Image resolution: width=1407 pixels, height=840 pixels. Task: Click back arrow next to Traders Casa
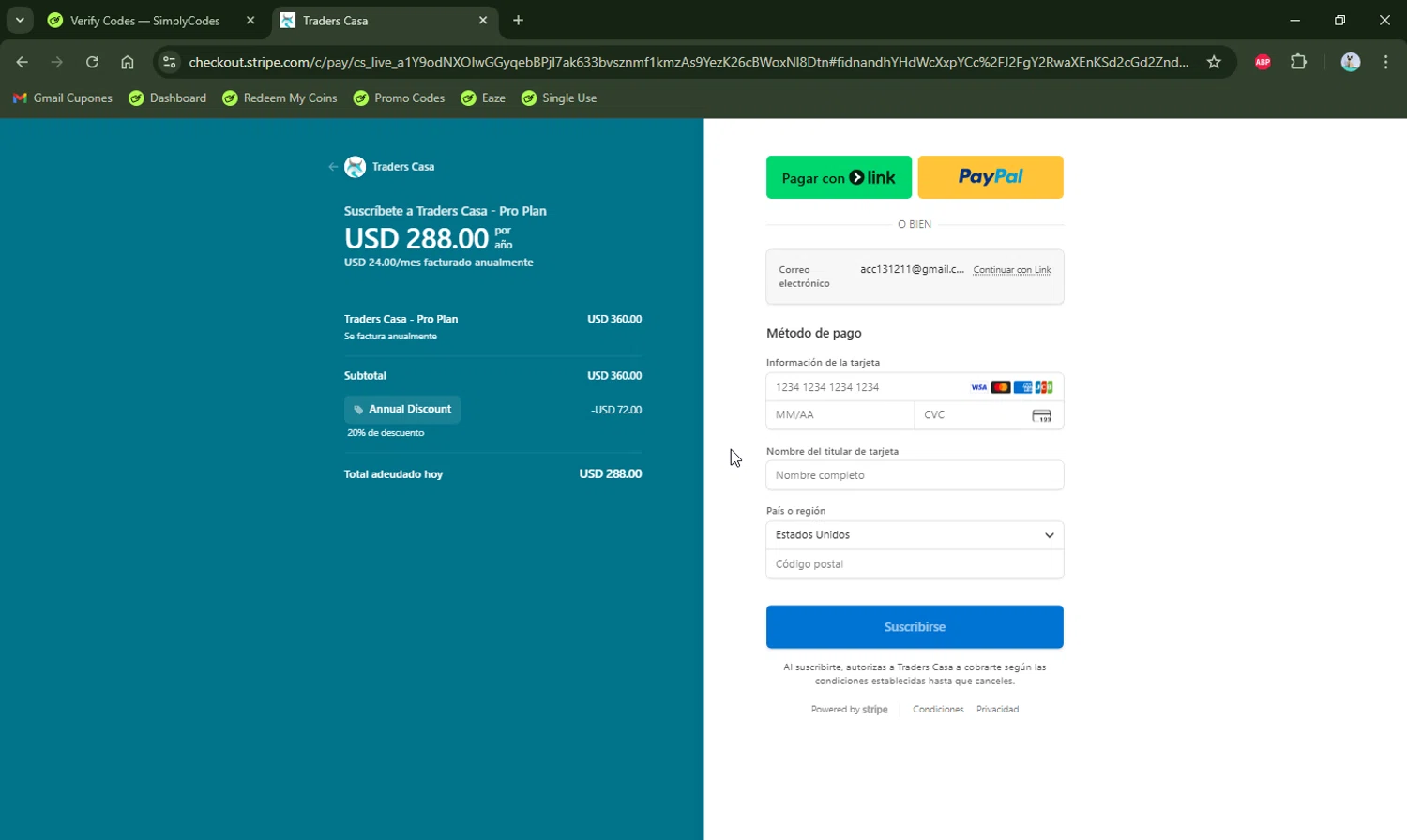point(333,167)
